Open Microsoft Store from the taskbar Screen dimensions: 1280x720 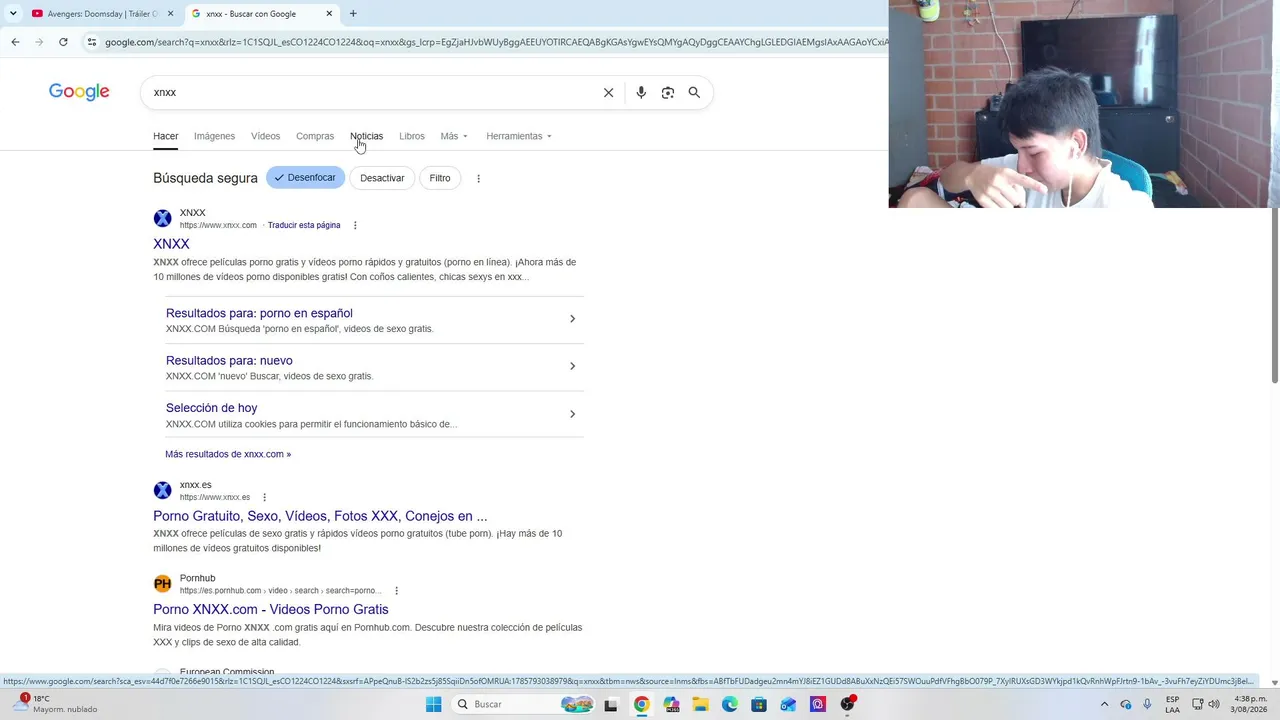tap(759, 704)
